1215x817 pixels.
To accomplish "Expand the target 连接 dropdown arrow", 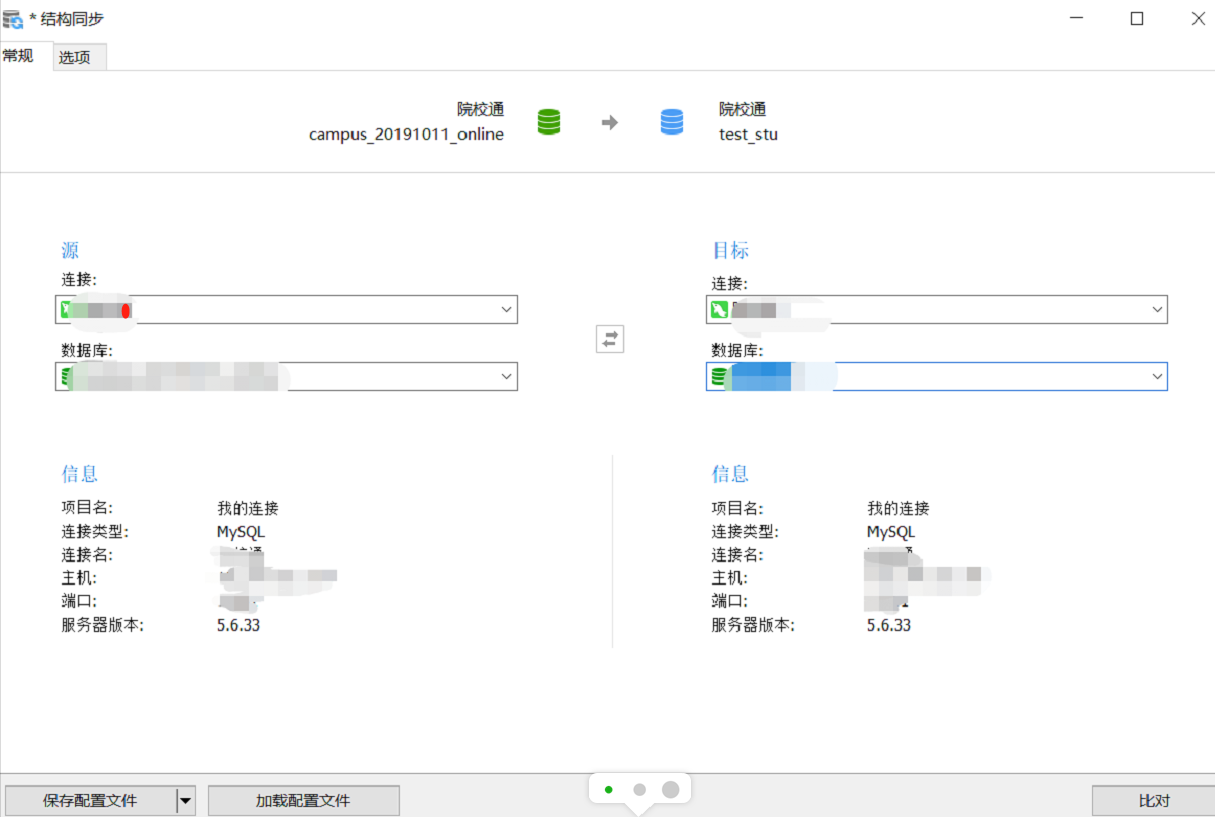I will pyautogui.click(x=1157, y=310).
